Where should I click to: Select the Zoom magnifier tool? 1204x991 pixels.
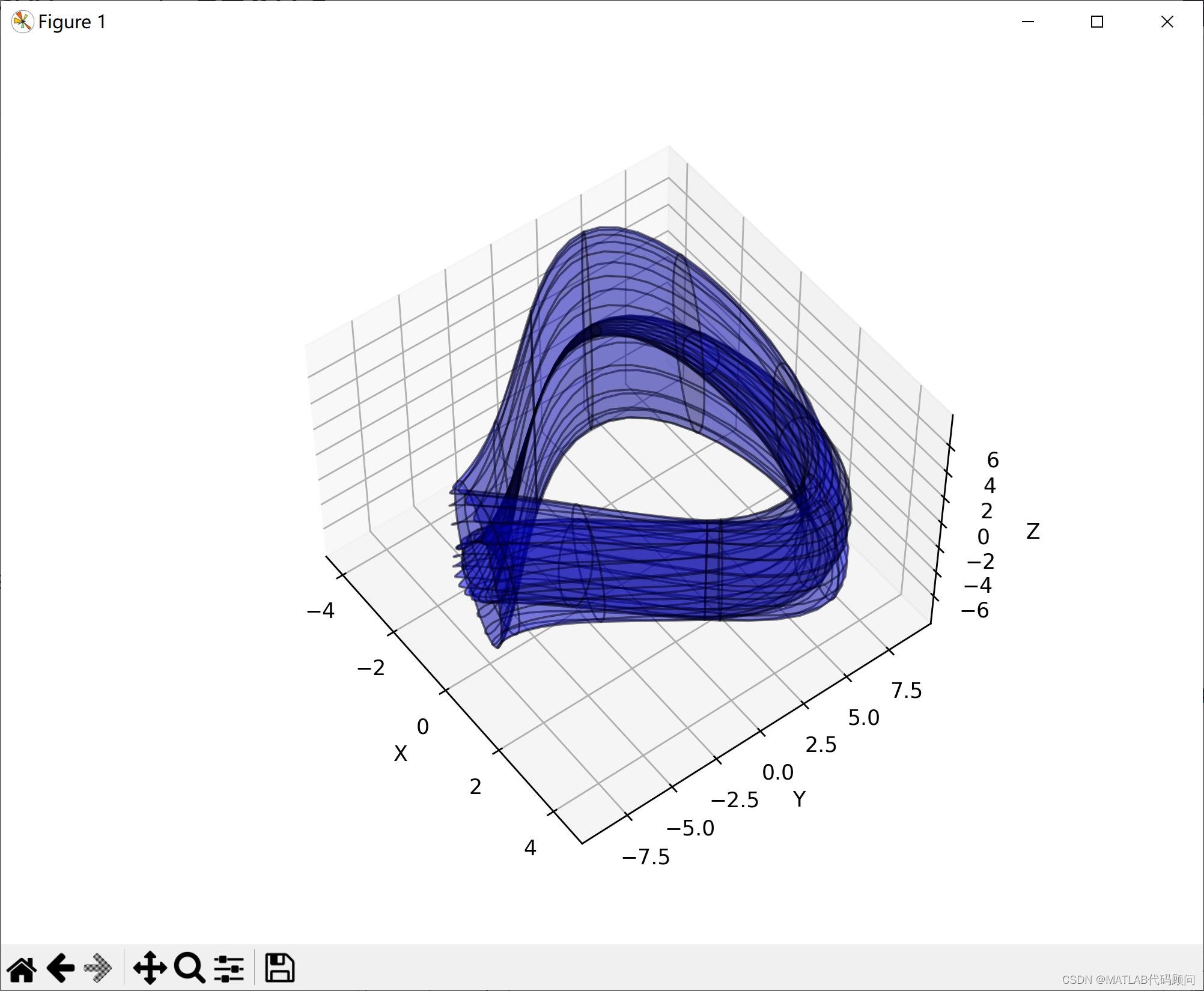tap(189, 968)
